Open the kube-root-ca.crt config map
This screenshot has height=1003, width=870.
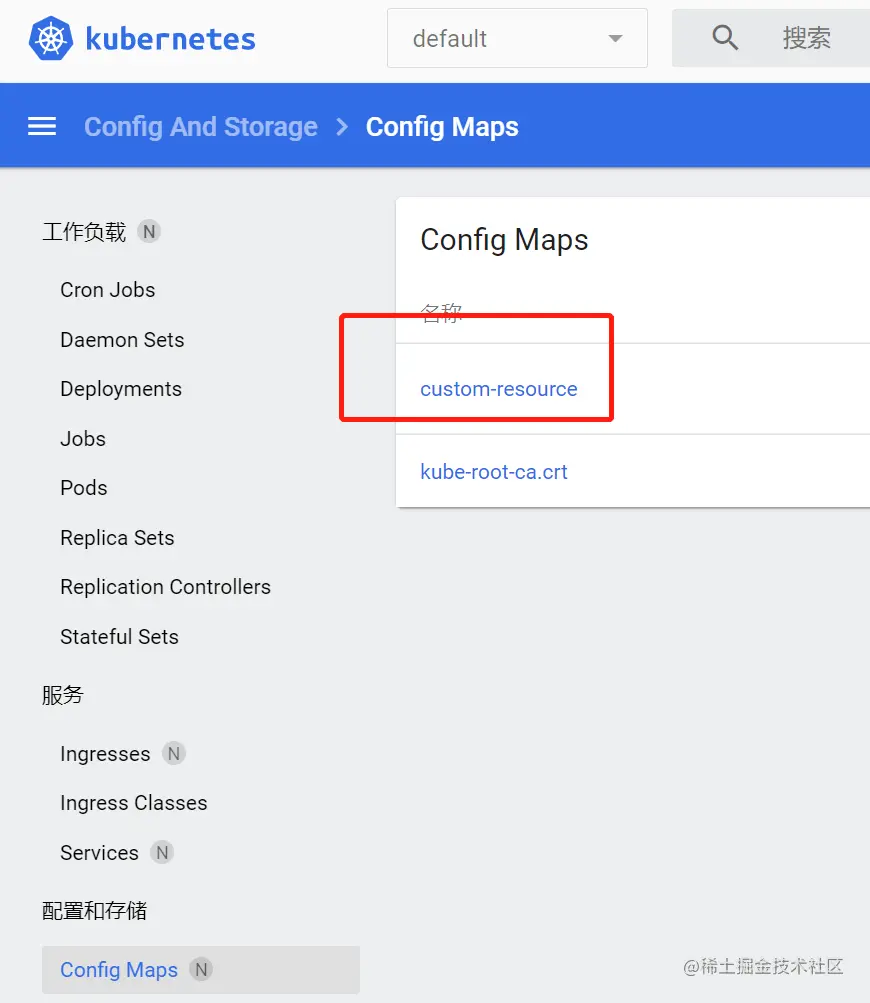(494, 472)
